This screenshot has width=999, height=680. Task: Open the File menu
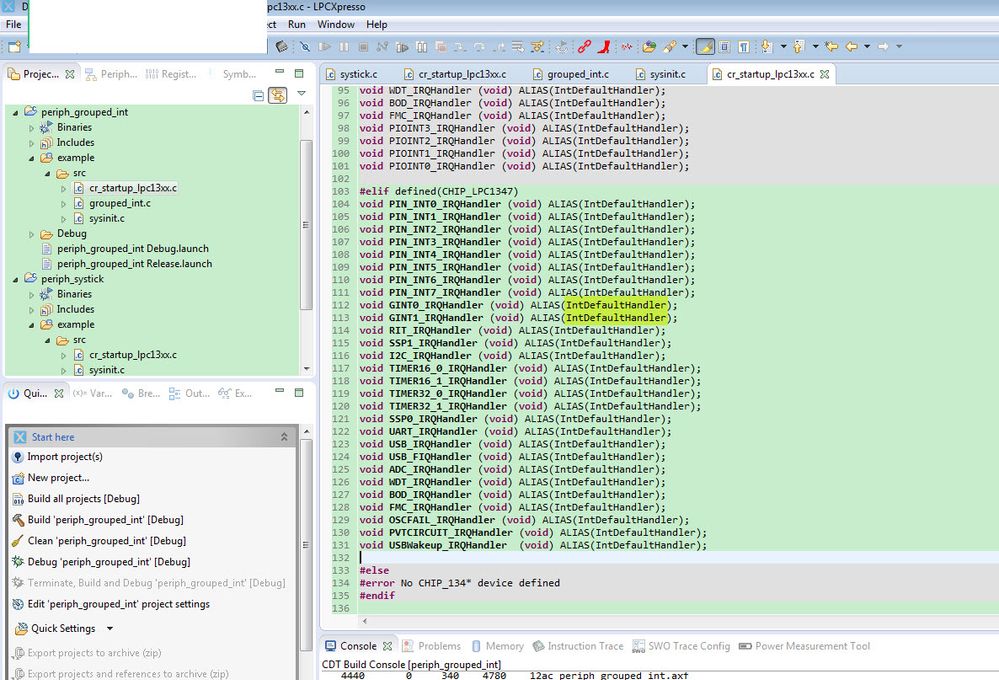(x=13, y=24)
